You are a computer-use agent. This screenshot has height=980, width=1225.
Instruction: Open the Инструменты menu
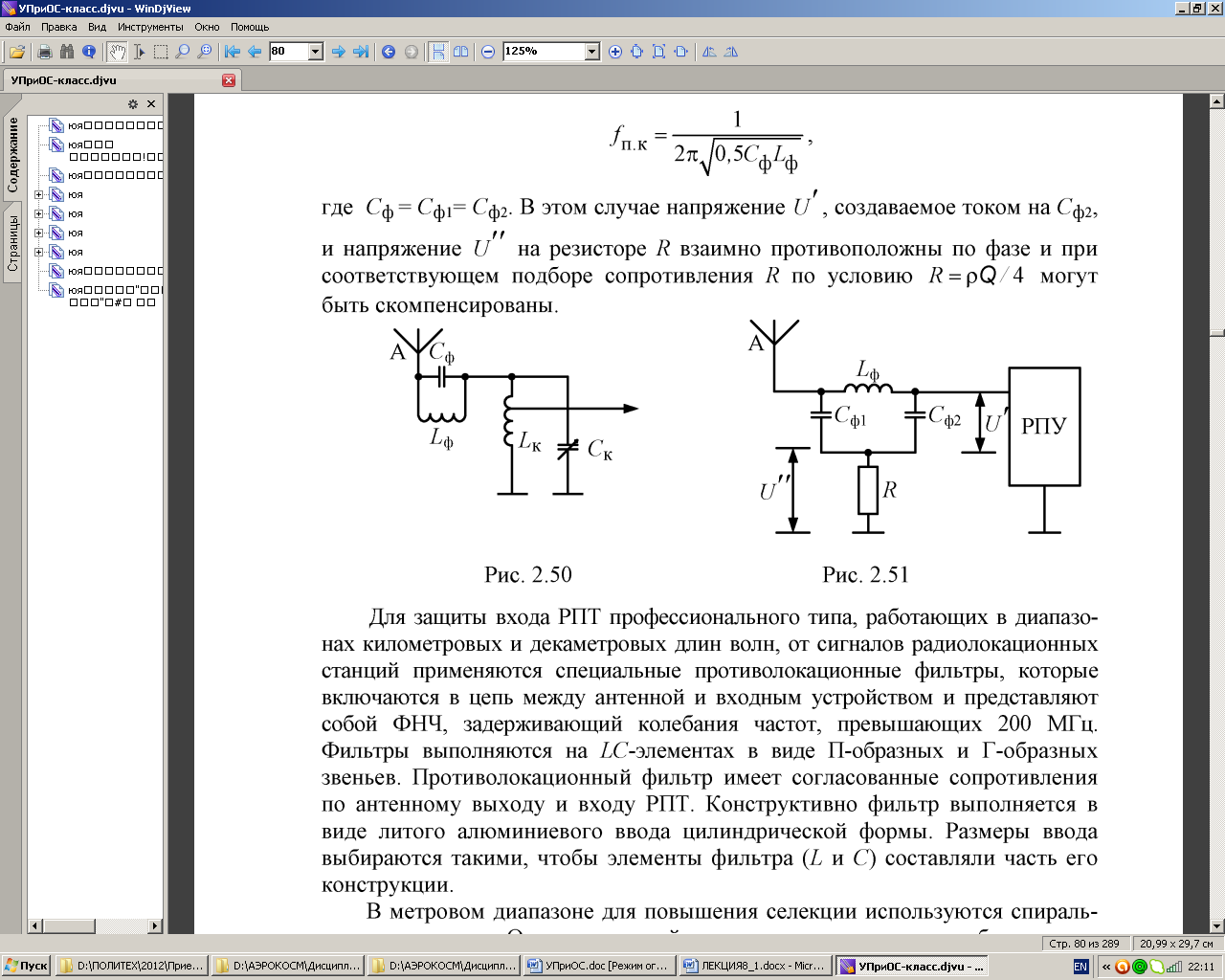click(x=150, y=27)
